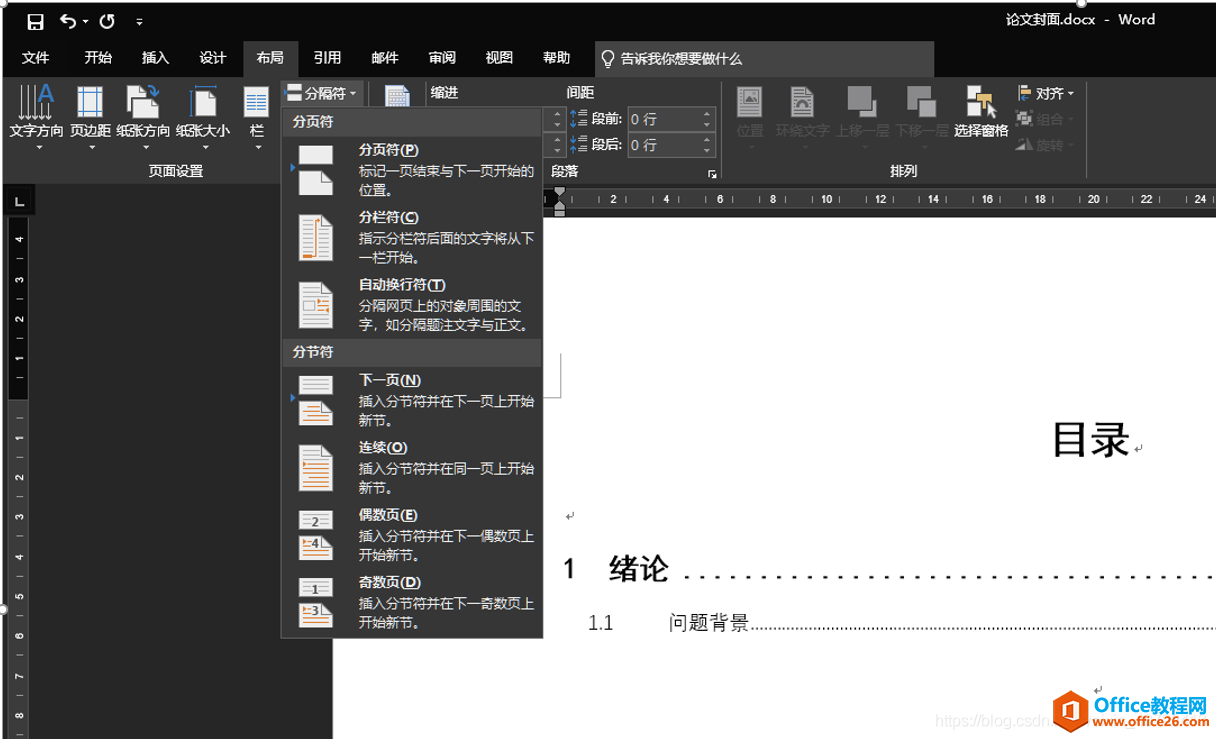Viewport: 1216px width, 739px height.
Task: Click the Save icon in quick access toolbar
Action: coord(35,21)
